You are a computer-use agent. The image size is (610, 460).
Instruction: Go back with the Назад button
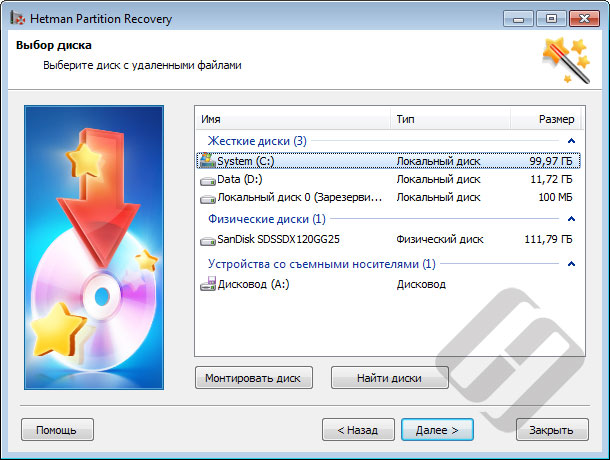tap(358, 430)
